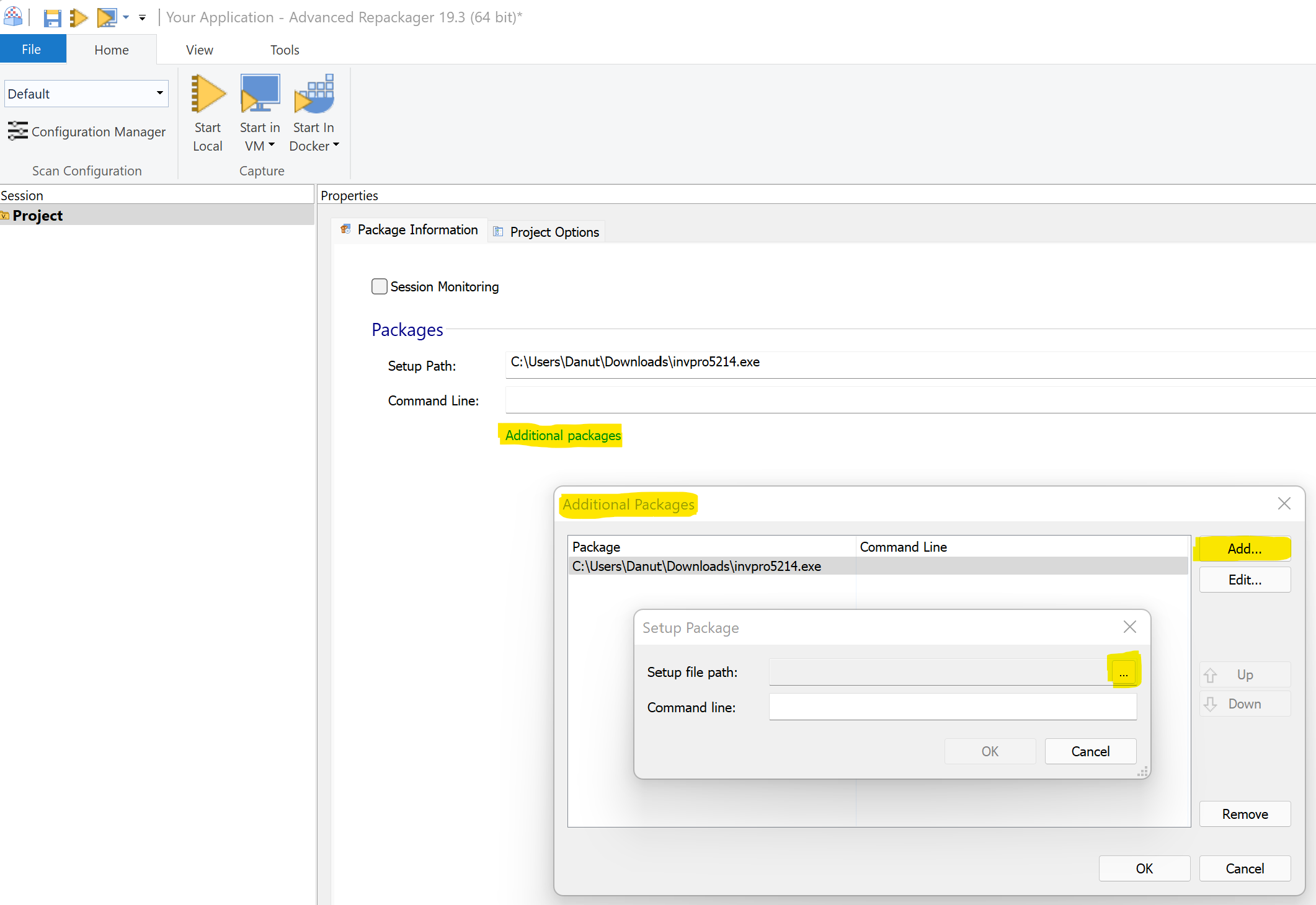Click the Setup file path field
The width and height of the screenshot is (1316, 905).
coord(940,672)
